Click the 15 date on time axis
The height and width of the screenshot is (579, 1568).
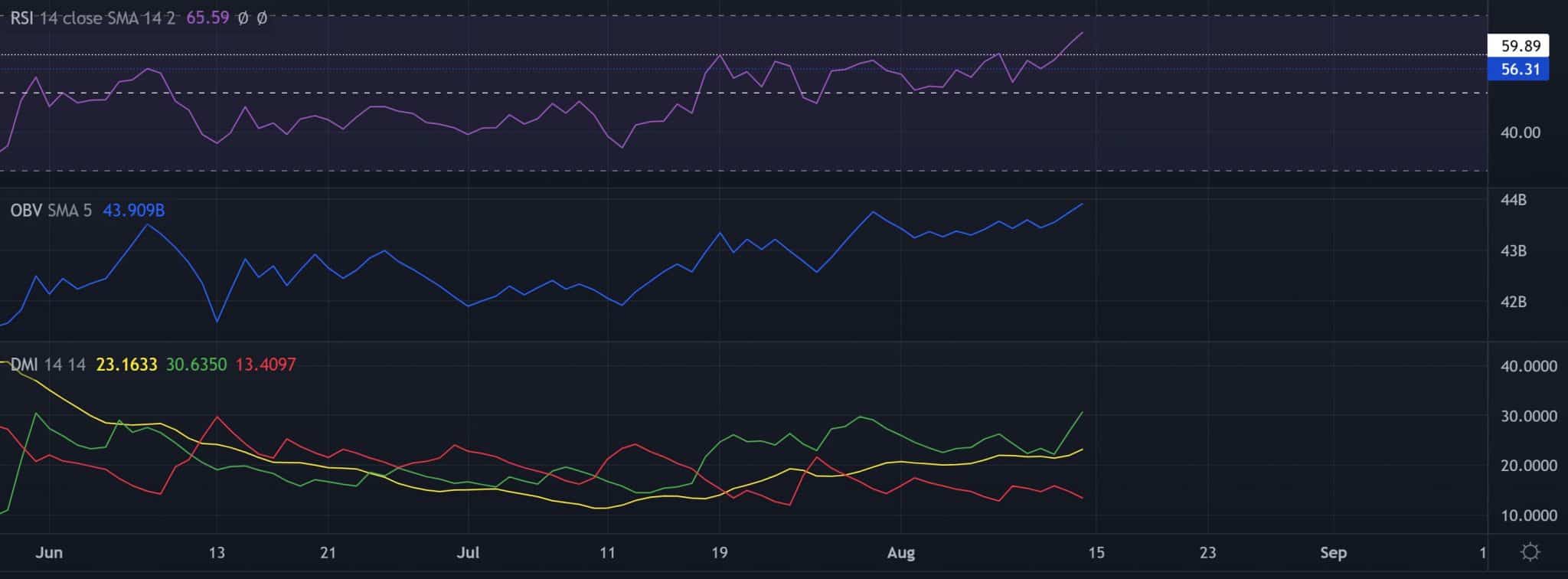coord(1096,552)
